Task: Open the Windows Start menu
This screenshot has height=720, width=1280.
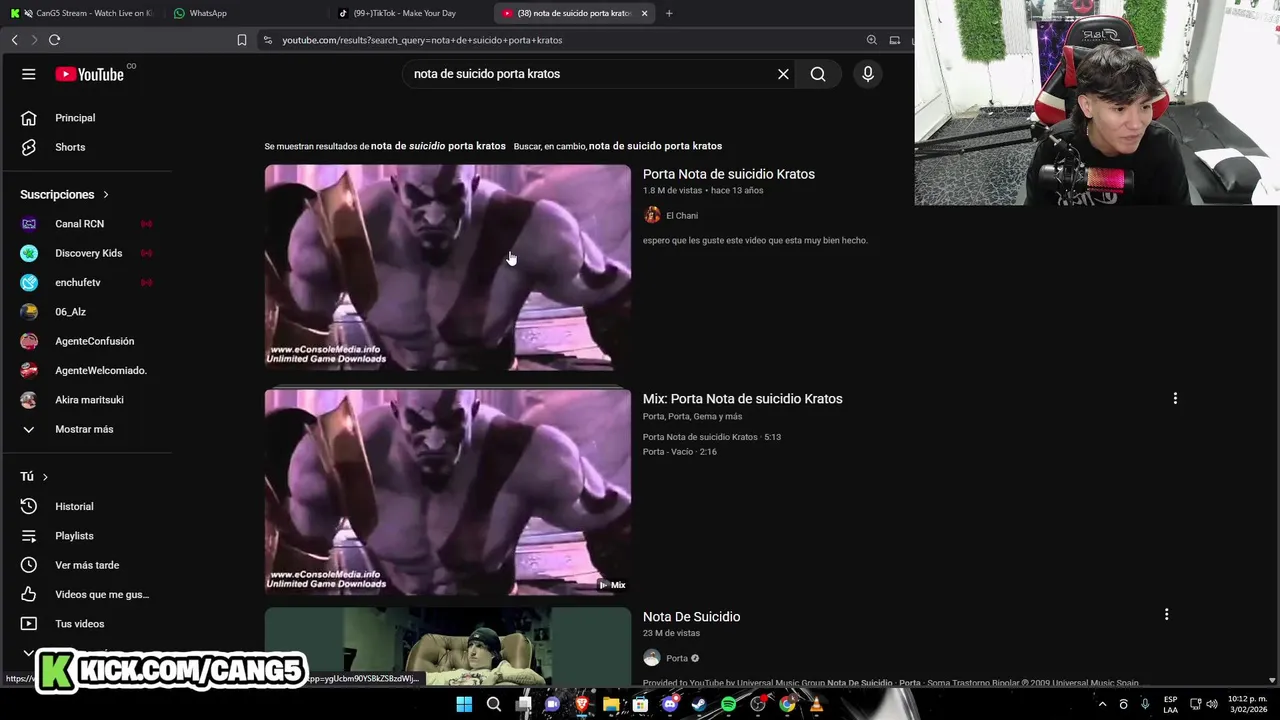Action: [464, 704]
